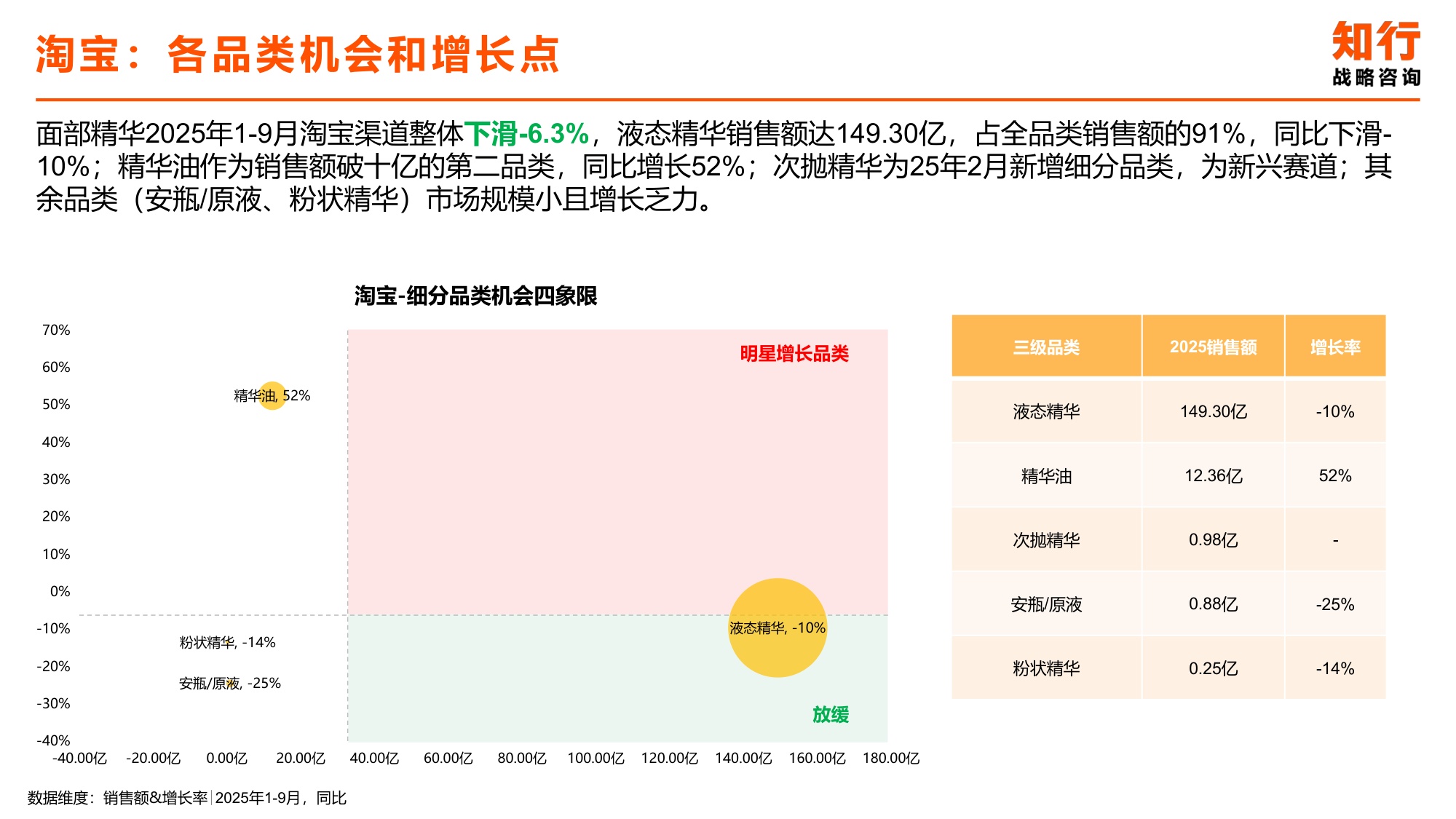
Task: Select the 安瓶/原液 table cell
Action: point(1046,604)
